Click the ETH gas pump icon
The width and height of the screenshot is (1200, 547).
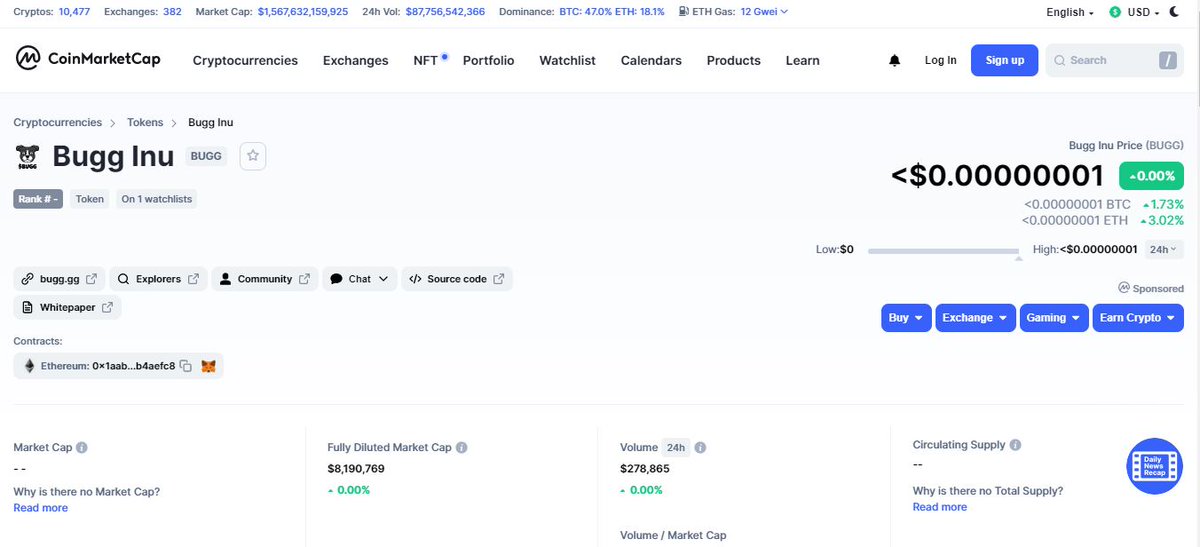683,12
